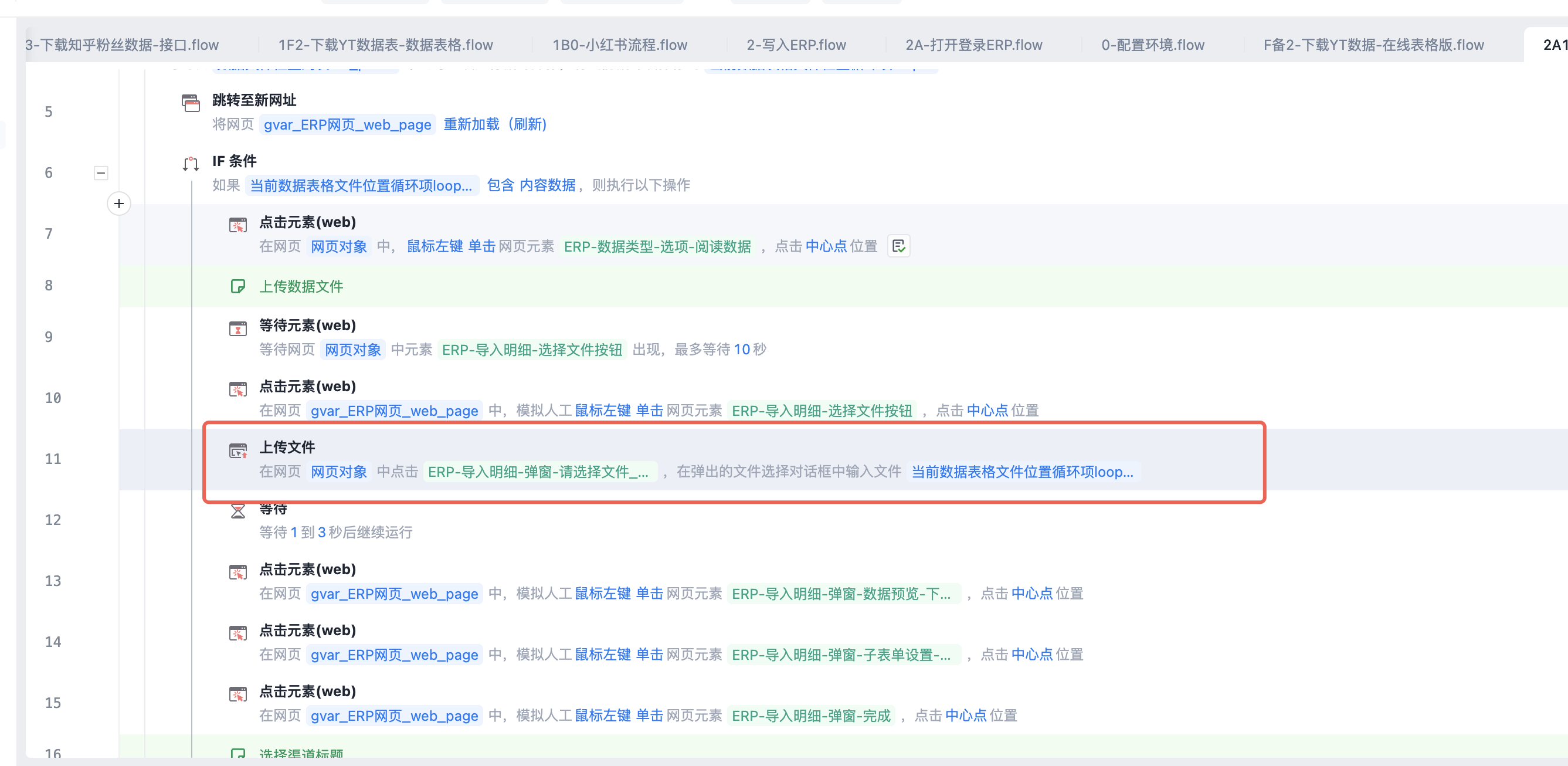This screenshot has height=766, width=1568.
Task: Click 网页对象 variable in line 7
Action: (x=339, y=246)
